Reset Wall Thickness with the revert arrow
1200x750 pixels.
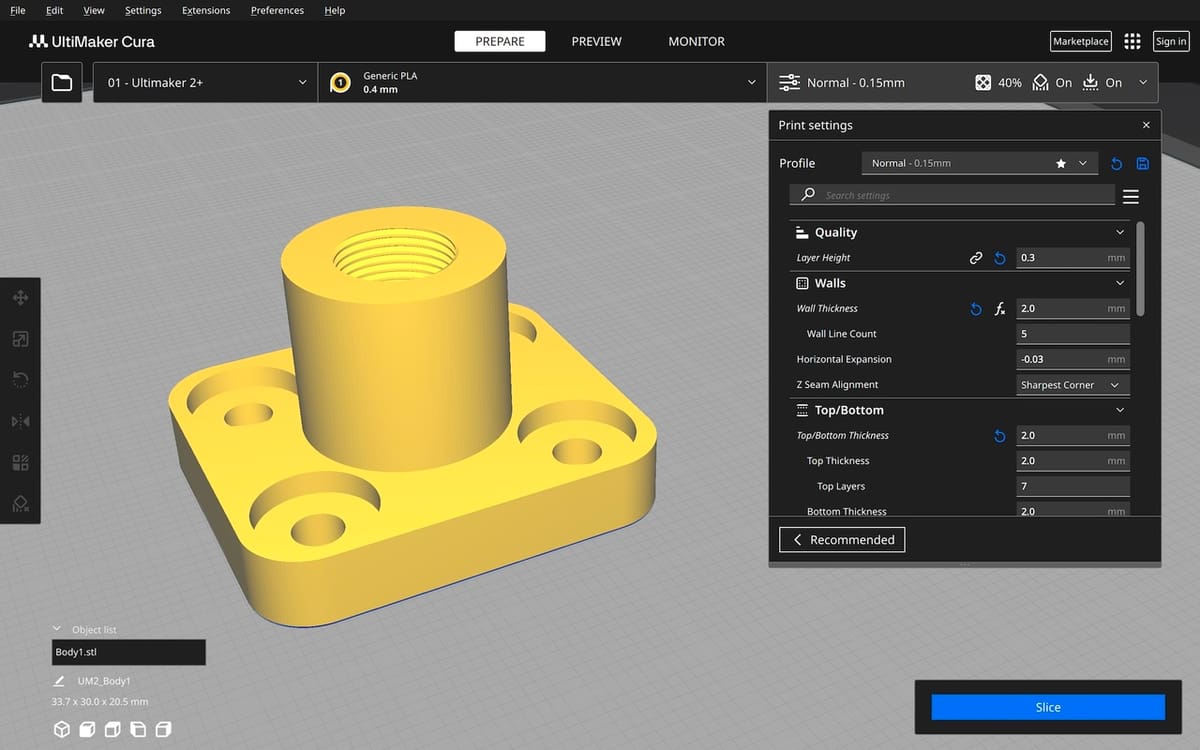tap(976, 309)
